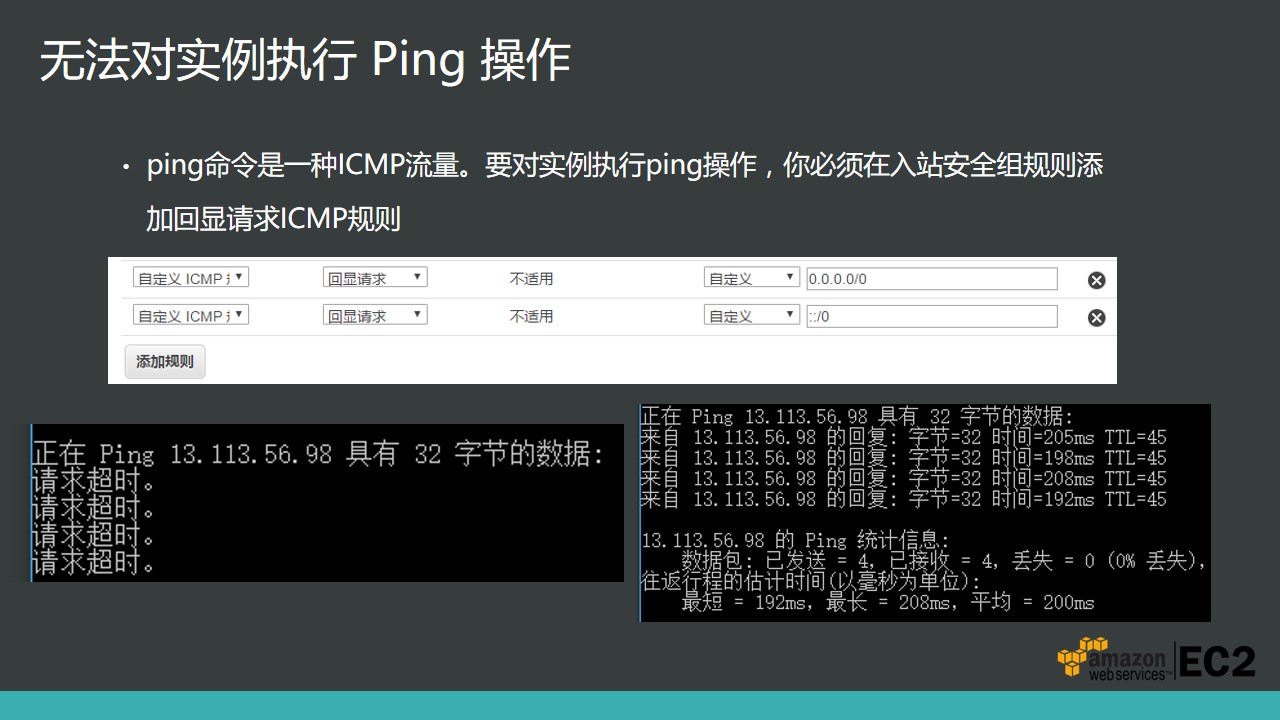
Task: Click 13.113.56.98 的 Ping 统计信息 line
Action: [795, 540]
